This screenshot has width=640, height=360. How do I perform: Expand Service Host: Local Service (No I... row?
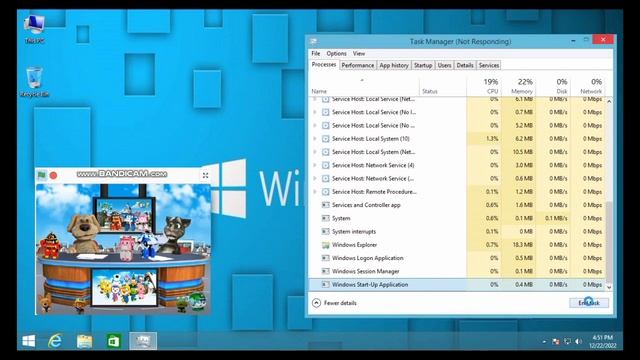[x=315, y=112]
